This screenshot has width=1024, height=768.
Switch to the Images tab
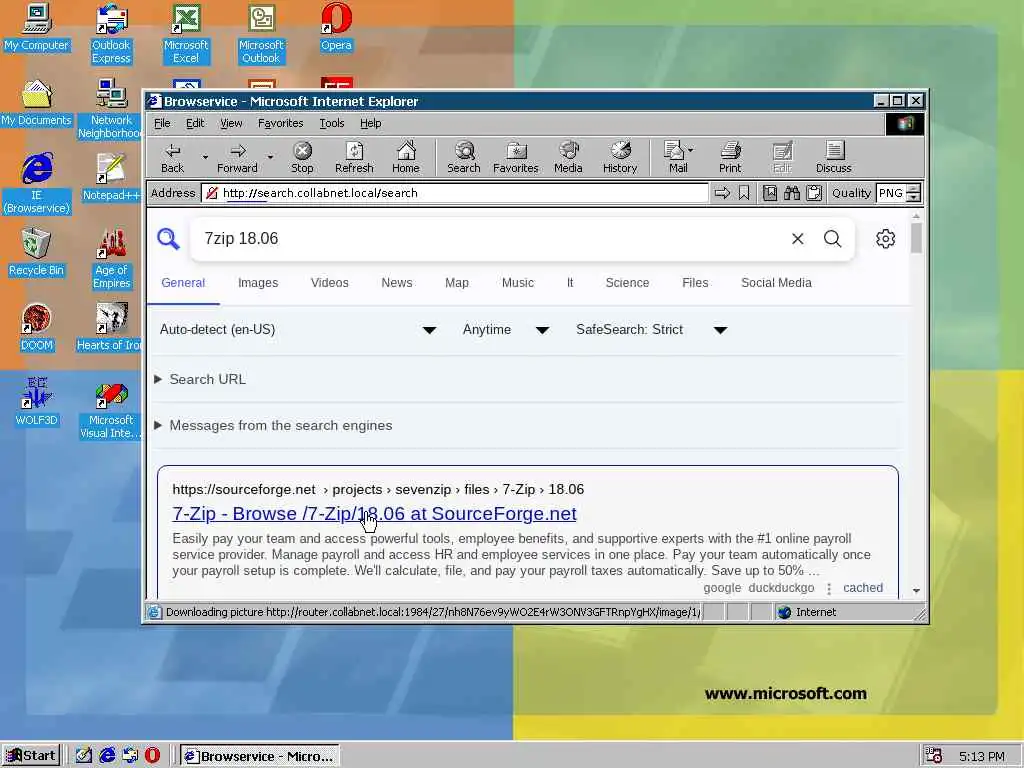pyautogui.click(x=258, y=283)
